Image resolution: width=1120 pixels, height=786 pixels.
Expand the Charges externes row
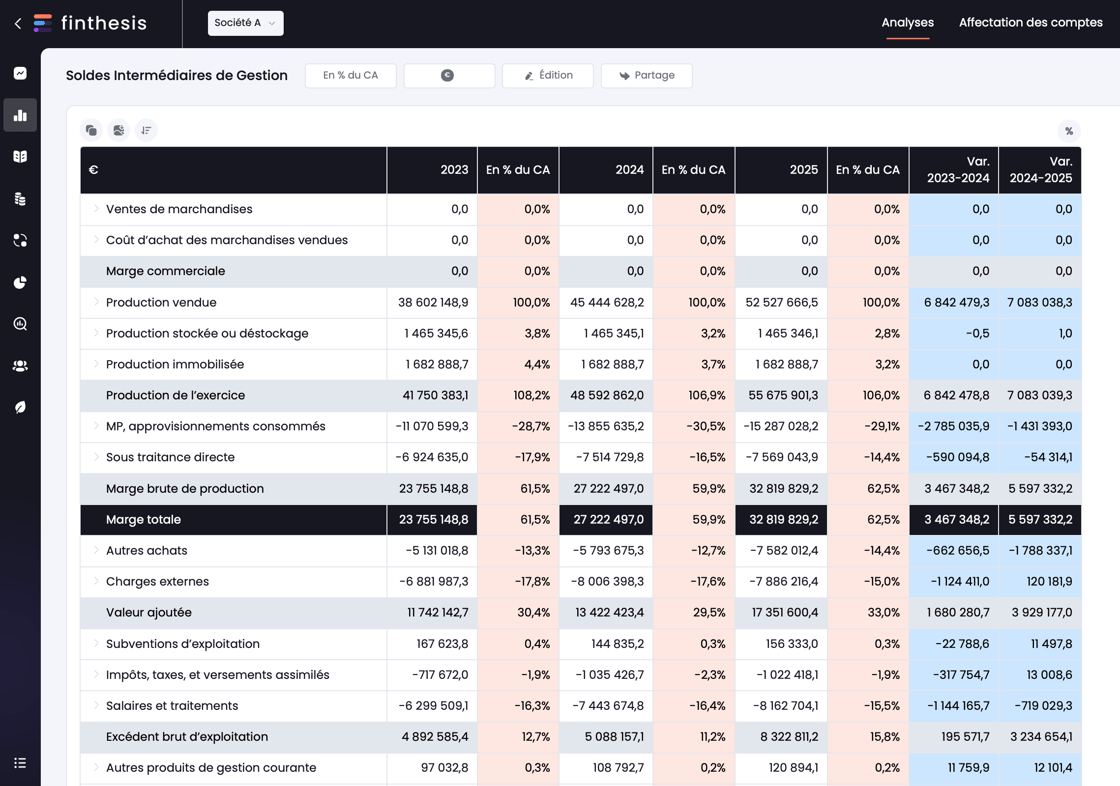click(96, 581)
